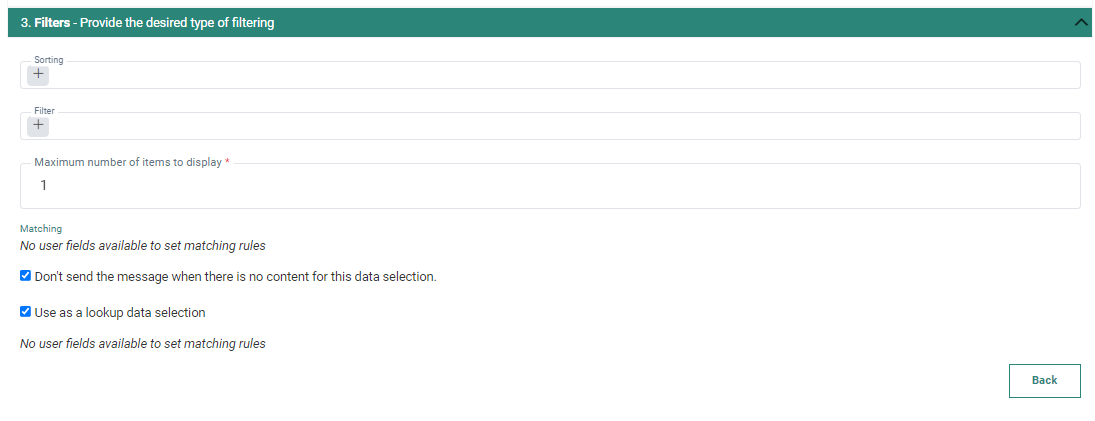The height and width of the screenshot is (421, 1095).
Task: Add a filter rule with the plus icon
Action: click(x=38, y=125)
